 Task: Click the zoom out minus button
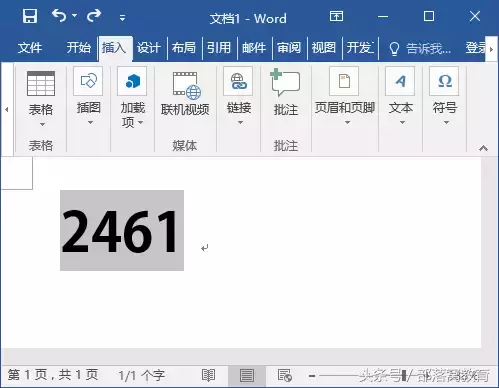coord(312,376)
